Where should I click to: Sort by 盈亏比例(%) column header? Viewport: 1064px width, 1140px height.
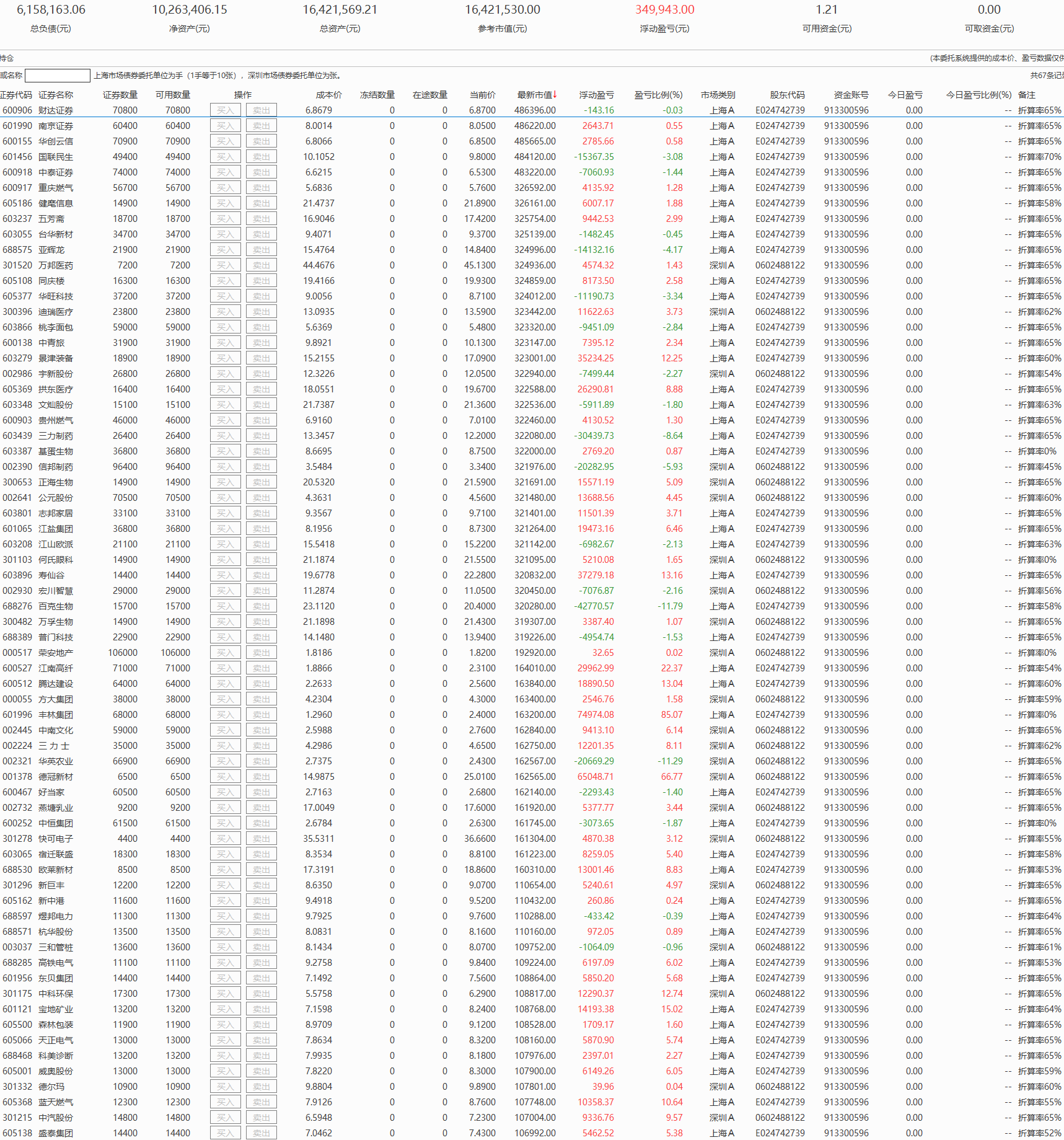point(657,95)
